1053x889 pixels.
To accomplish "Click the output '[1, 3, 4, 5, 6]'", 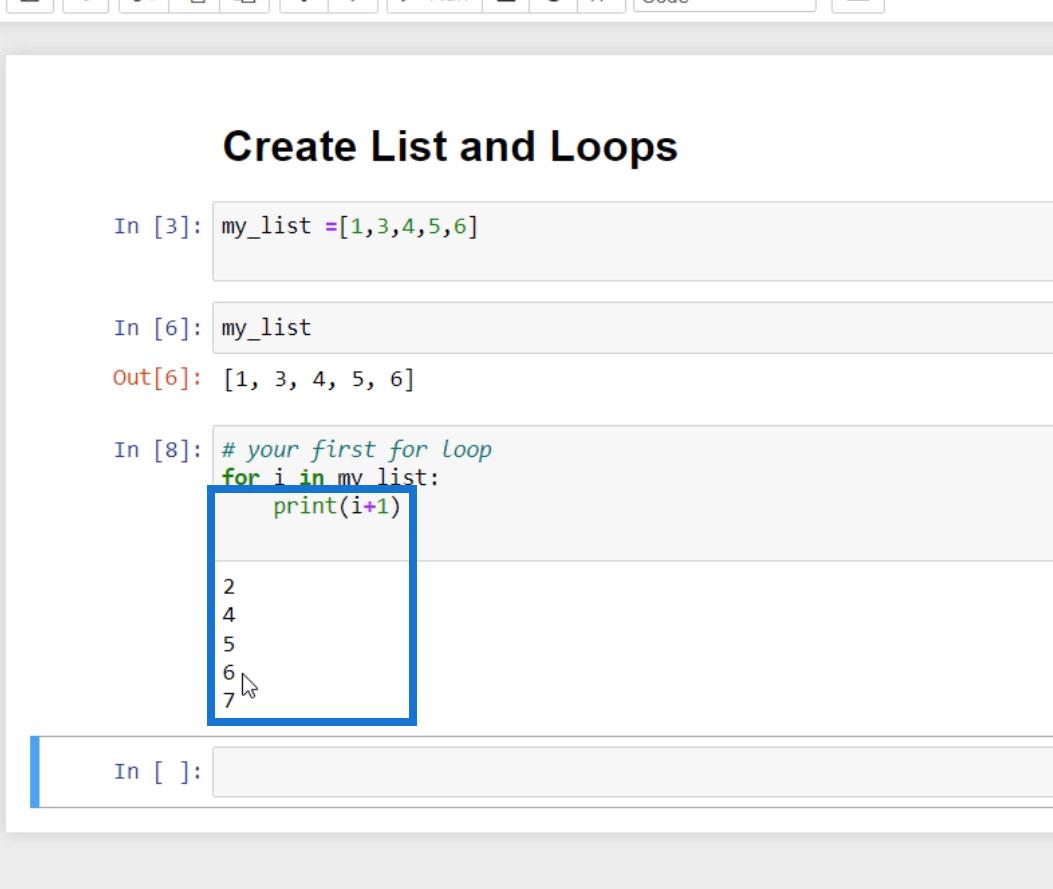I will click(x=318, y=379).
